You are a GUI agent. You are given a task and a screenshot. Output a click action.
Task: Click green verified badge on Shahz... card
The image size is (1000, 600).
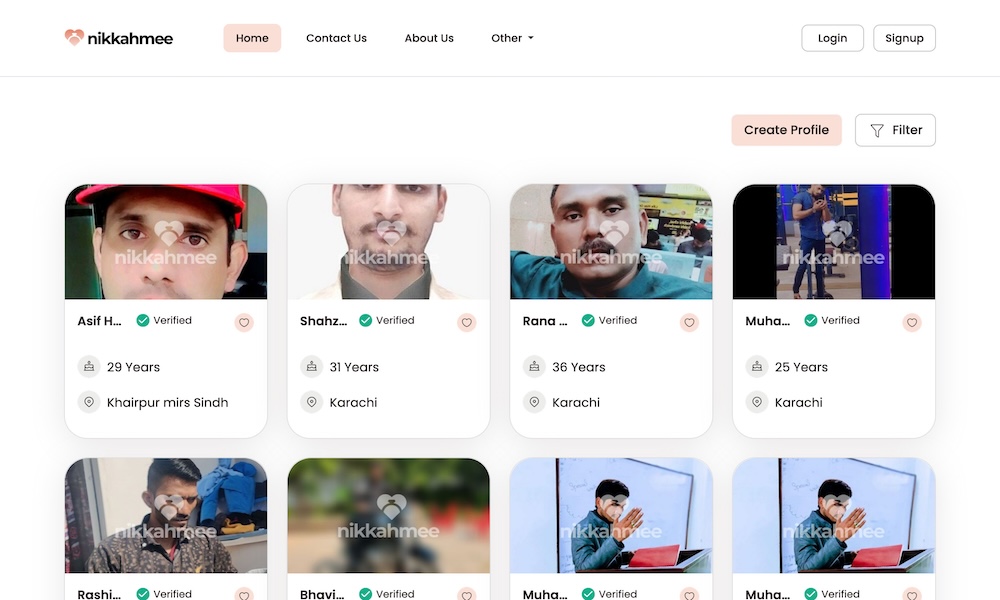point(366,321)
